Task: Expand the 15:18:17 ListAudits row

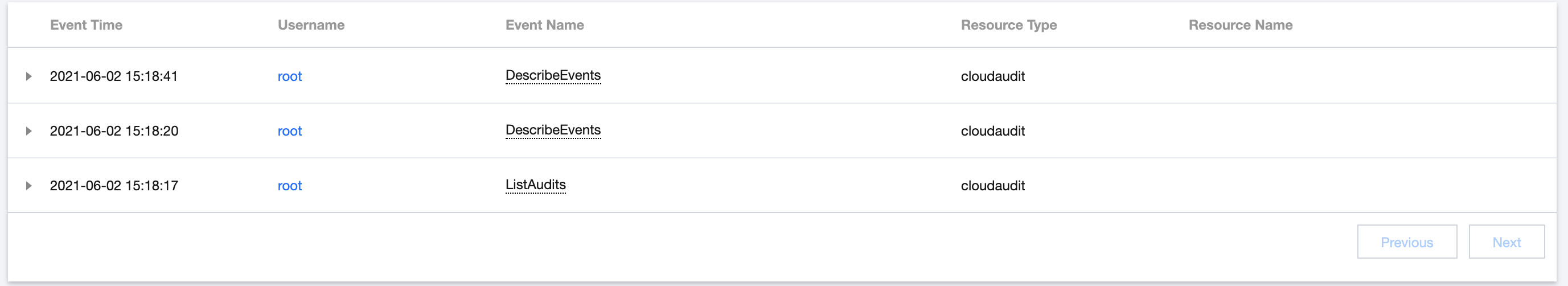Action: (x=28, y=186)
